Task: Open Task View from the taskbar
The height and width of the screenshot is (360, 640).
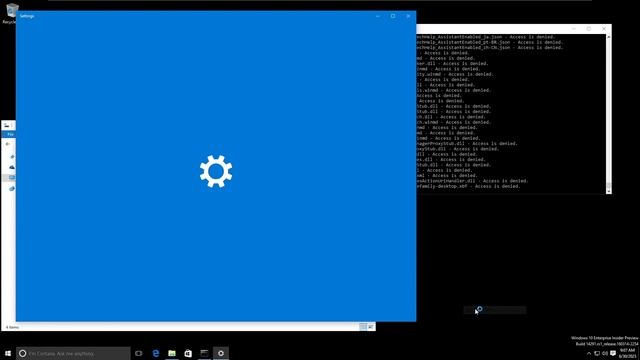Action: click(x=139, y=353)
